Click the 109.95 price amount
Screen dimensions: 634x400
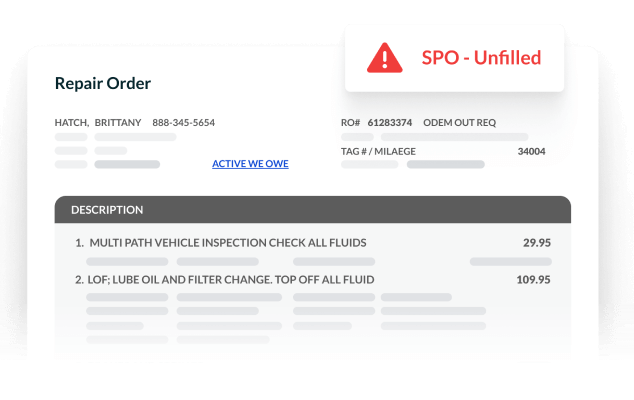coord(533,280)
